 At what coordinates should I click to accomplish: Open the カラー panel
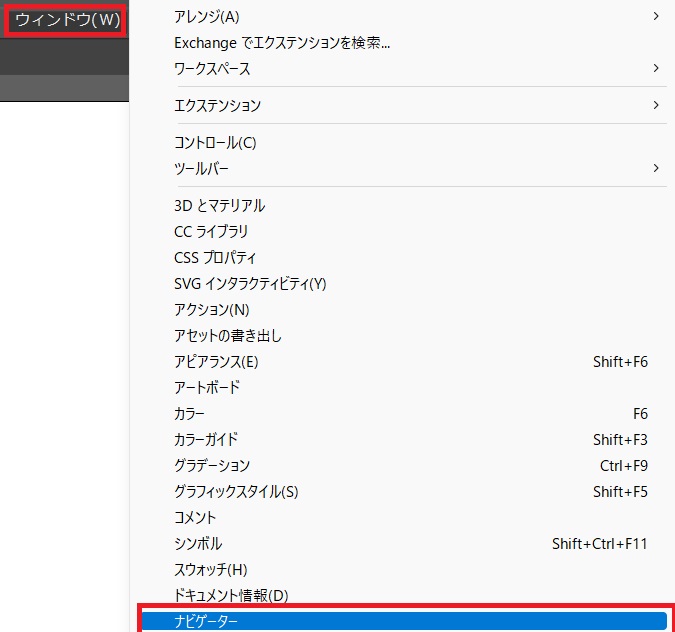(189, 414)
